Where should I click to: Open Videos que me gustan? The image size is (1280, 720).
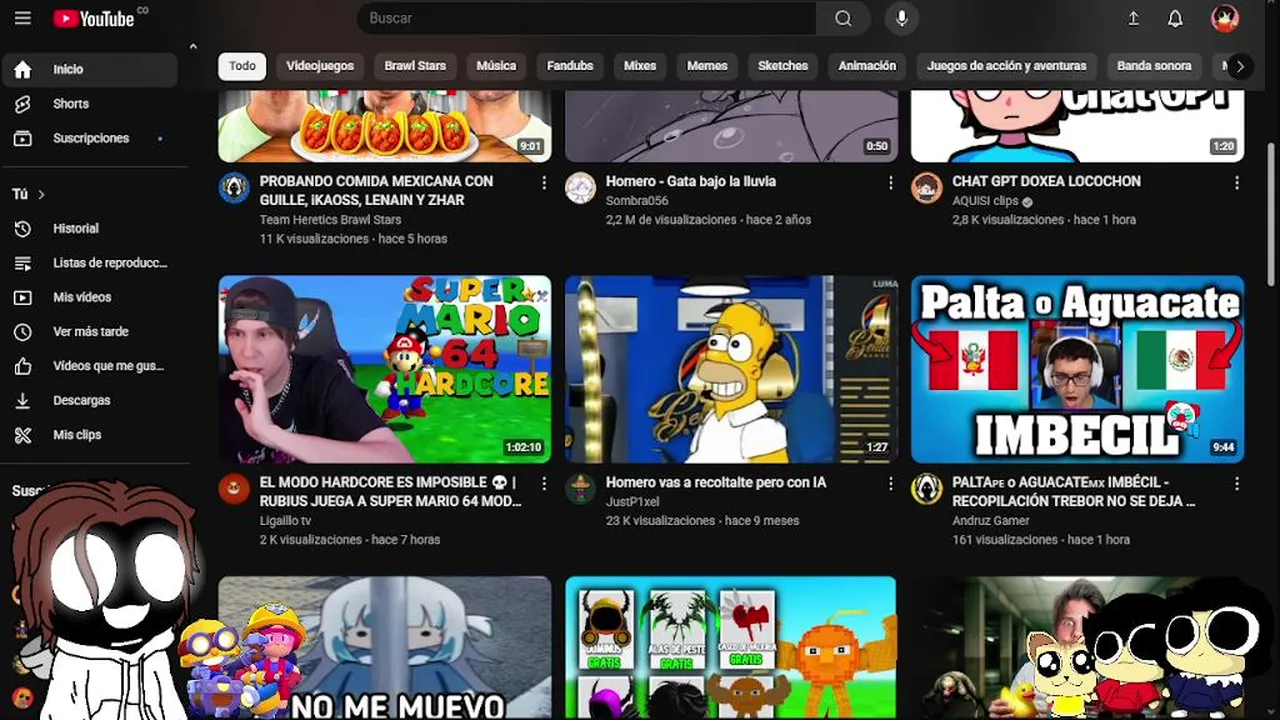[89, 366]
